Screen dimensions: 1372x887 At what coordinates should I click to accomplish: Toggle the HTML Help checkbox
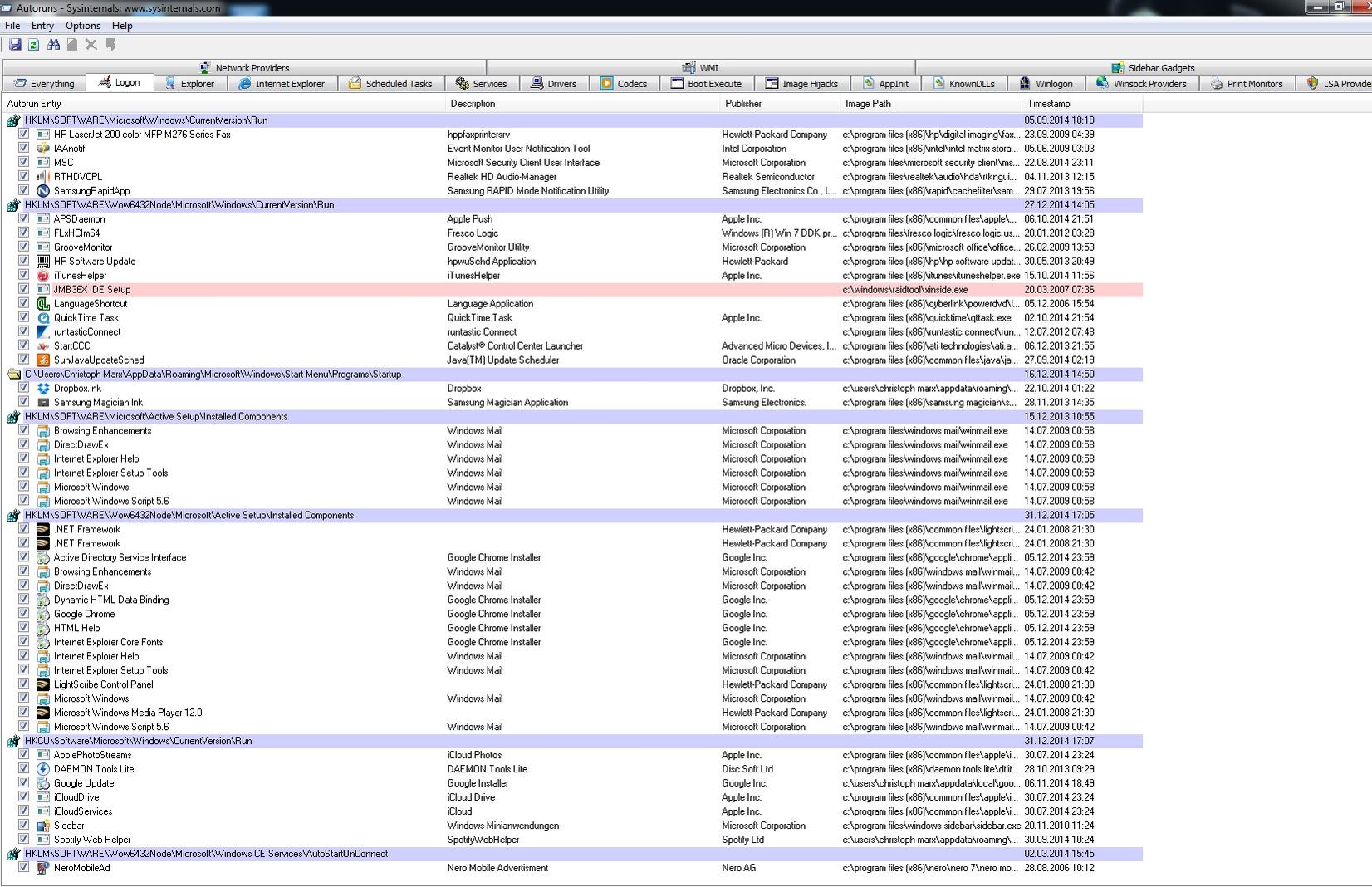click(x=23, y=628)
